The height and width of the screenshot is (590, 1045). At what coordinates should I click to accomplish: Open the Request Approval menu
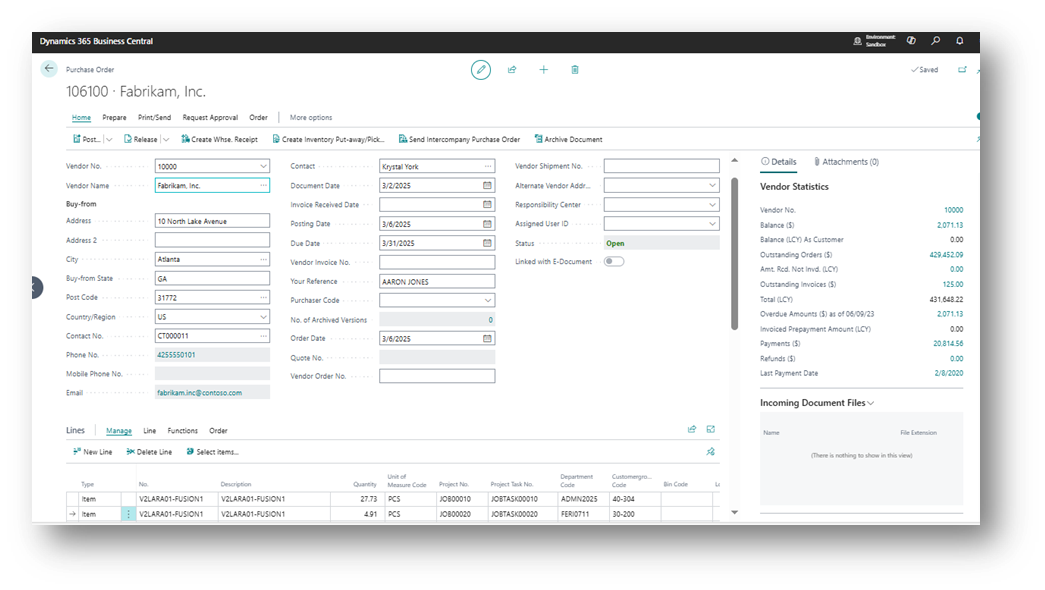pyautogui.click(x=210, y=117)
